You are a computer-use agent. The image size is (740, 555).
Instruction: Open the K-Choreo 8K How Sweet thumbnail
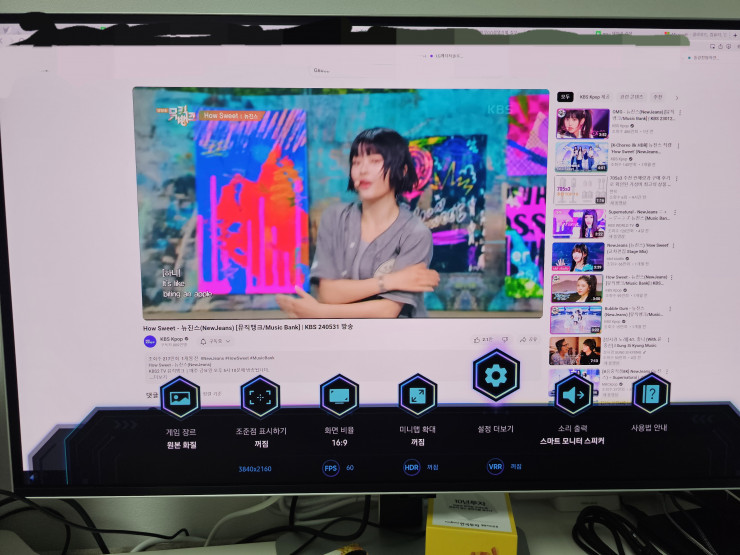click(x=581, y=157)
